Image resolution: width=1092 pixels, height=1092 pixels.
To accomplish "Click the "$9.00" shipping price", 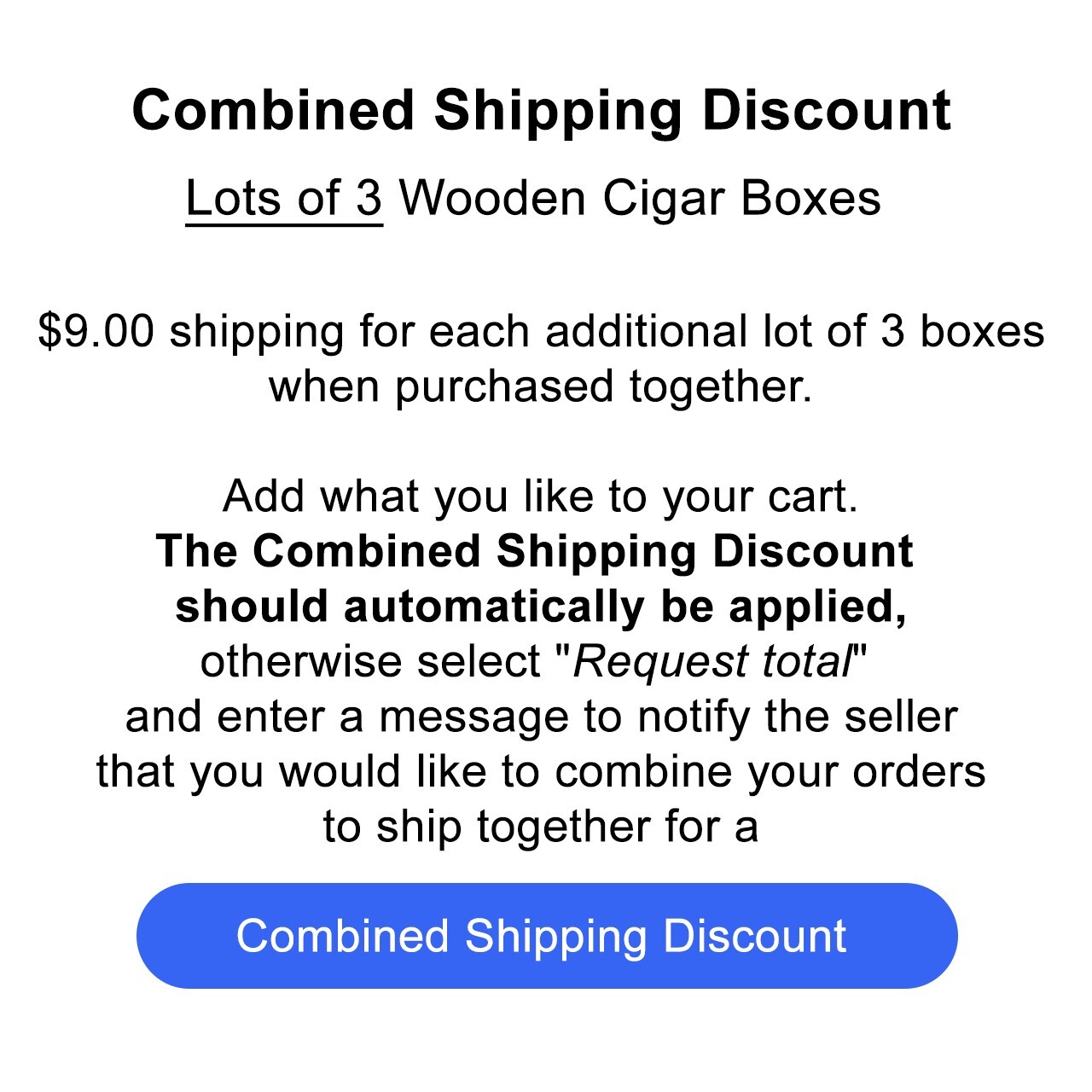I will click(96, 331).
